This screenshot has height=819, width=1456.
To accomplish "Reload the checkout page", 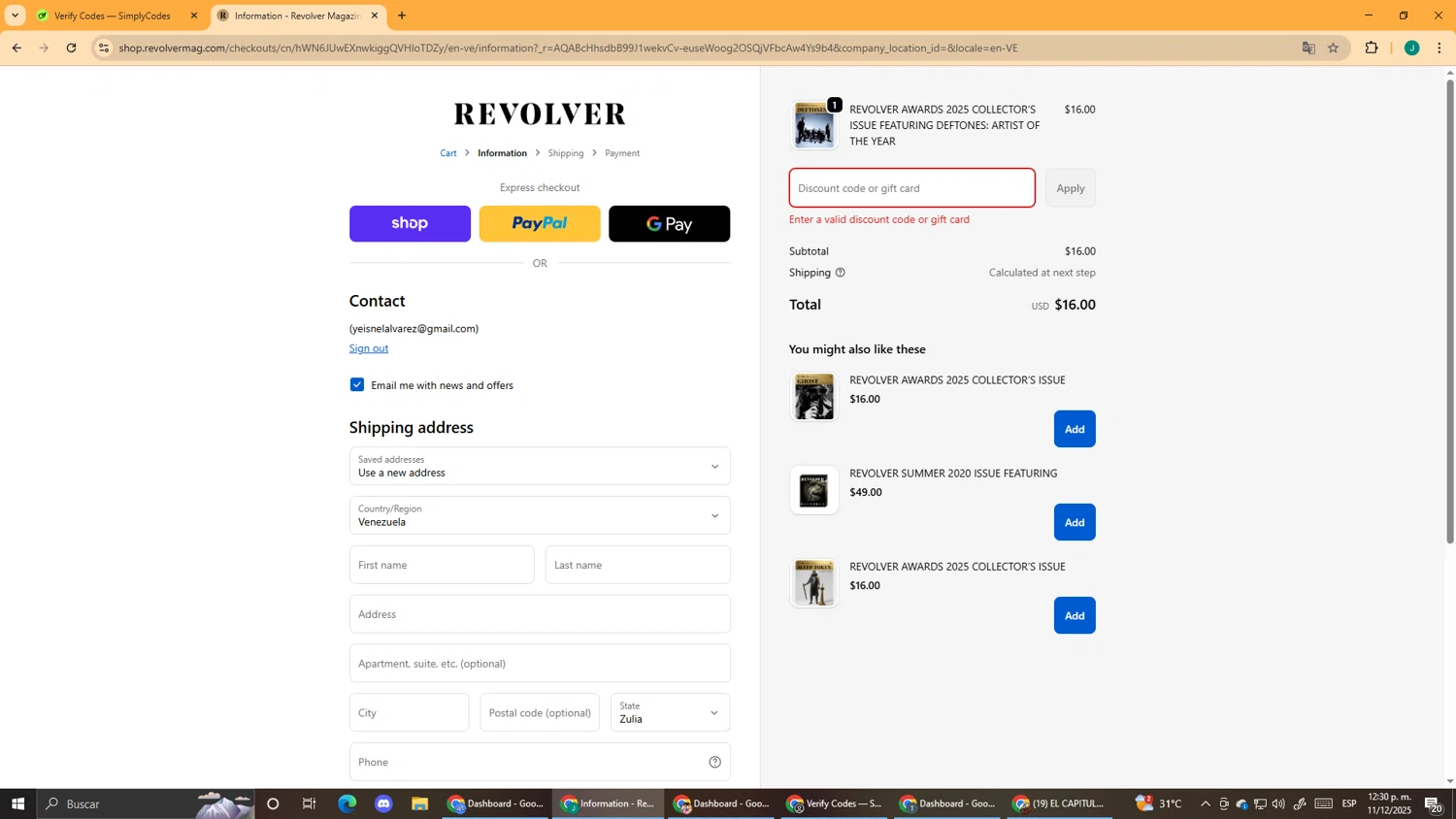I will click(x=71, y=48).
